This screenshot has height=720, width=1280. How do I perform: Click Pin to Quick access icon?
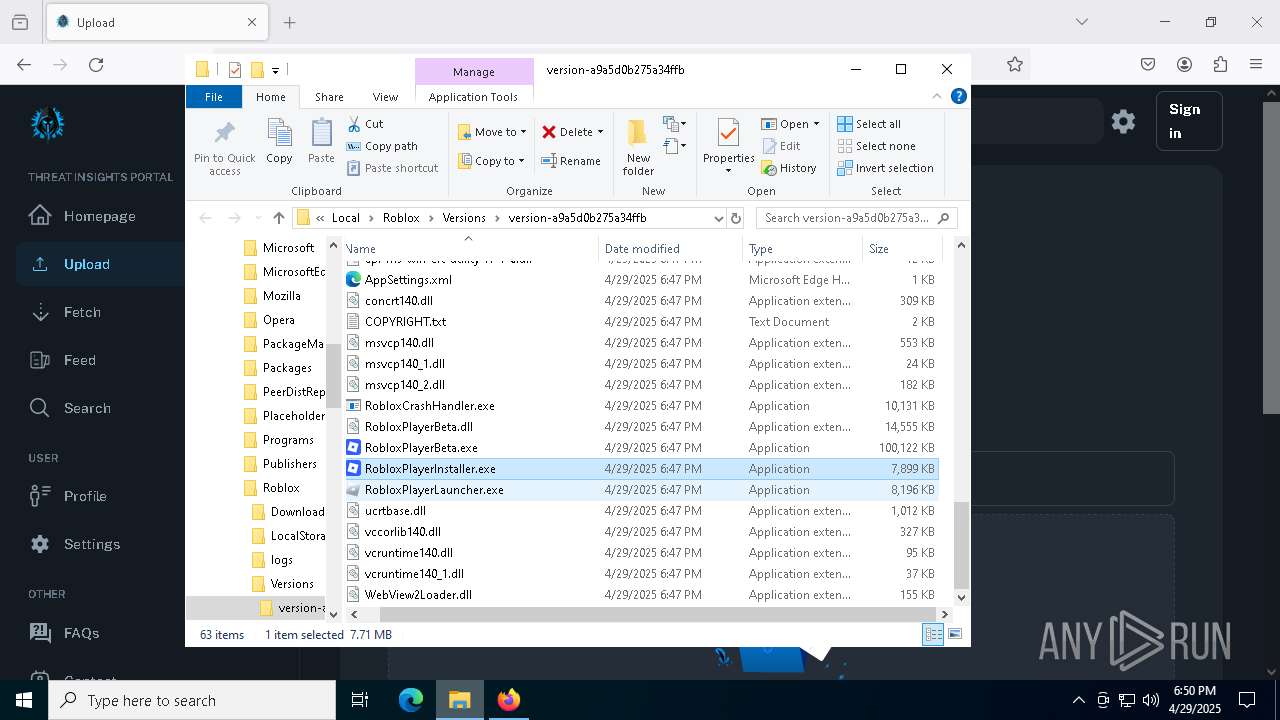point(224,132)
